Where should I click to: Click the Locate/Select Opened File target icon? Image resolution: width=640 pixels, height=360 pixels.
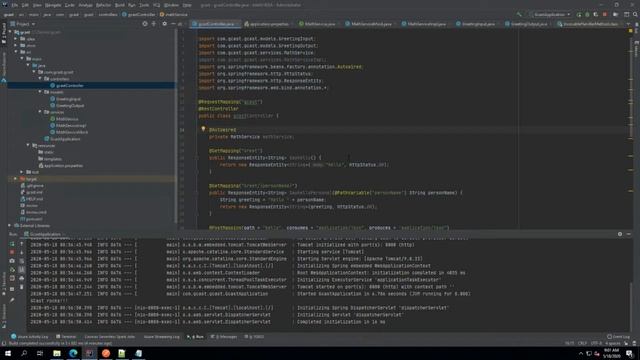[145, 24]
